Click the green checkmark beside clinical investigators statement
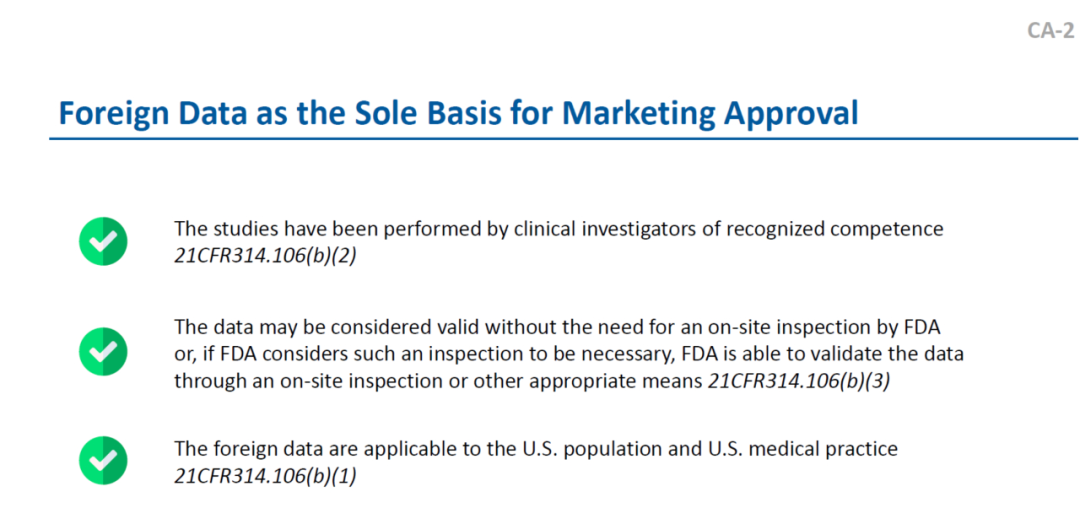This screenshot has height=508, width=1080. [103, 241]
